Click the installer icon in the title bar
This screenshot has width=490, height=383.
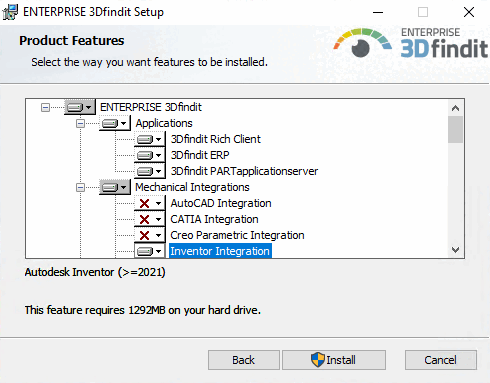pyautogui.click(x=10, y=12)
